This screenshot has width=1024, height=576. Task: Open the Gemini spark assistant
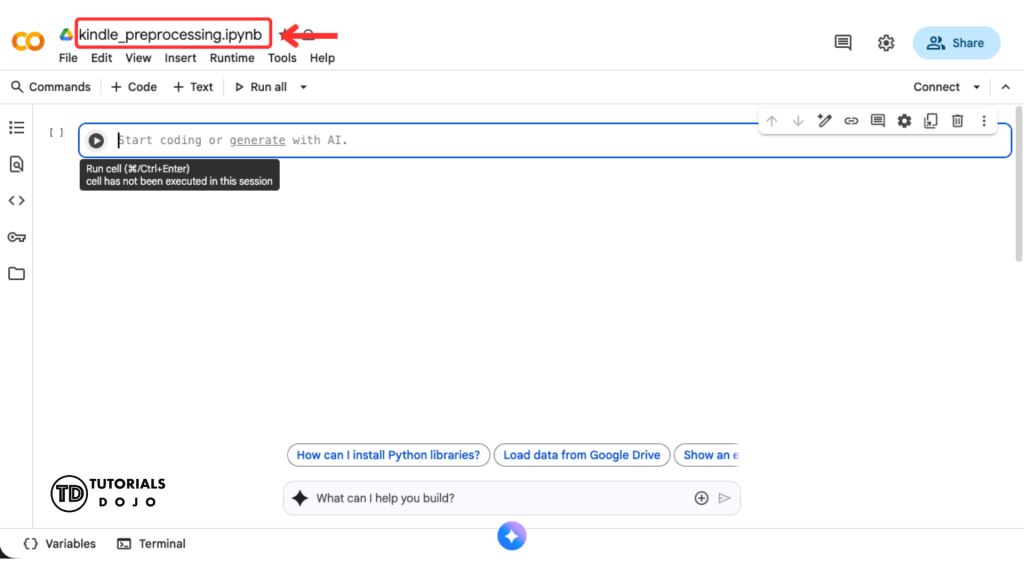(x=511, y=536)
